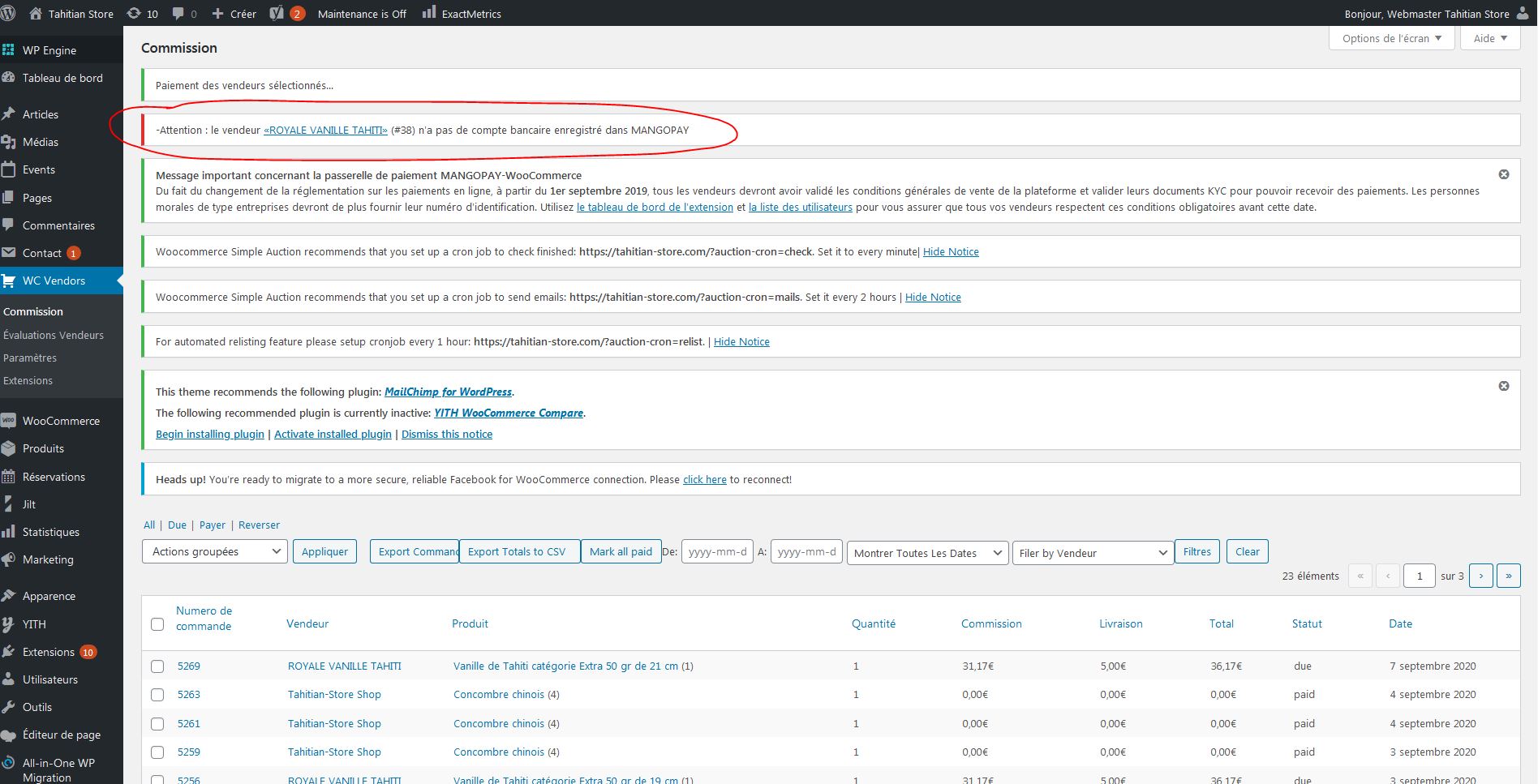The width and height of the screenshot is (1538, 784).
Task: Open the ExactMetrics chart icon
Action: tap(429, 13)
